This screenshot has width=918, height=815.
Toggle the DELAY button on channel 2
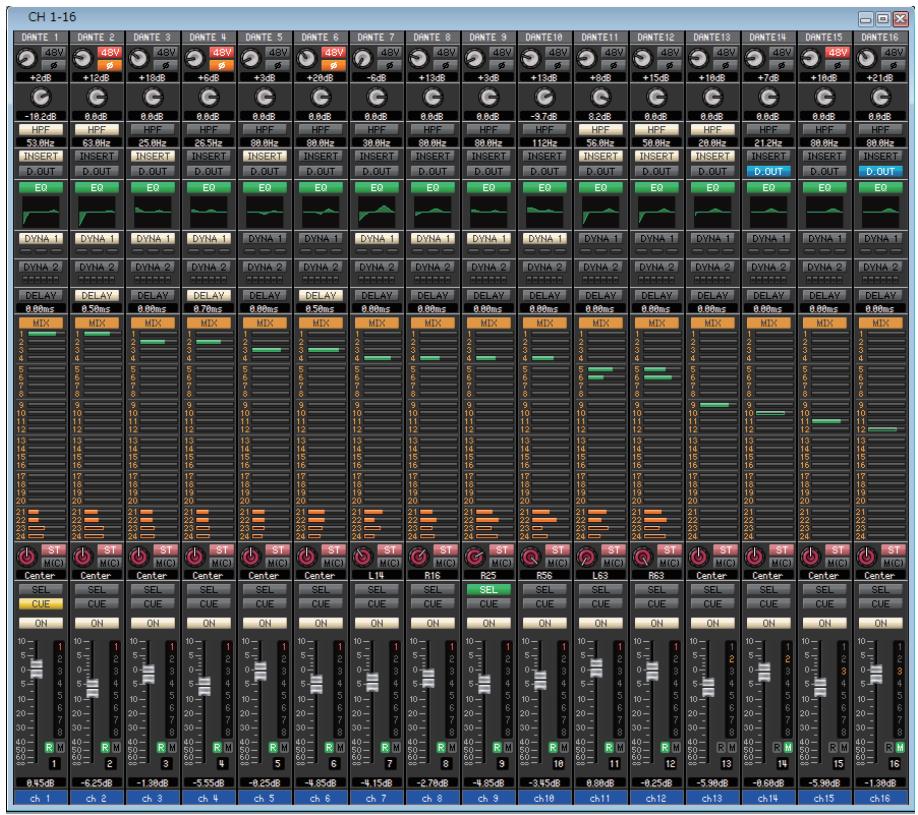click(x=97, y=296)
